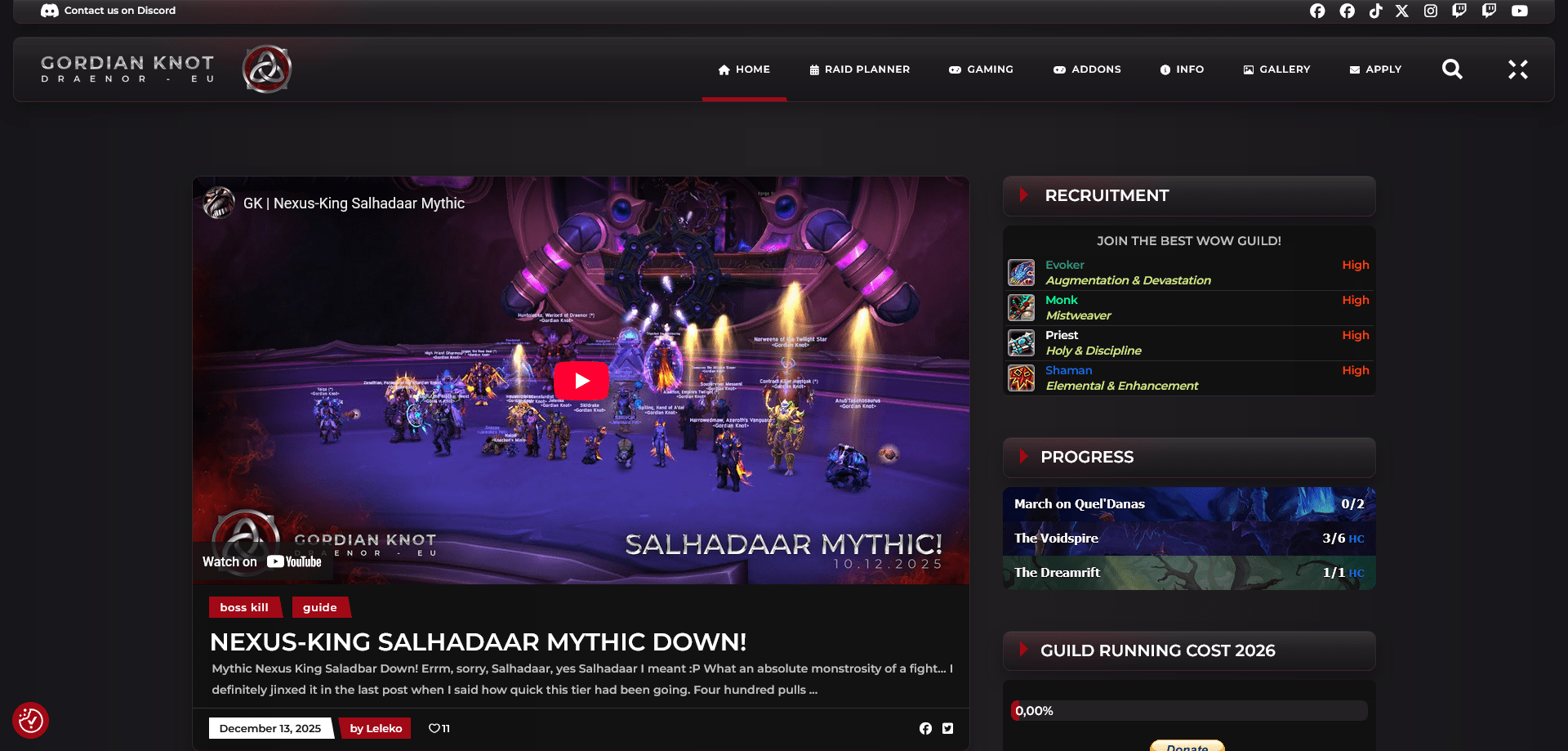Play the Salhadaar Mythic YouTube video
This screenshot has width=1568, height=751.
point(581,381)
